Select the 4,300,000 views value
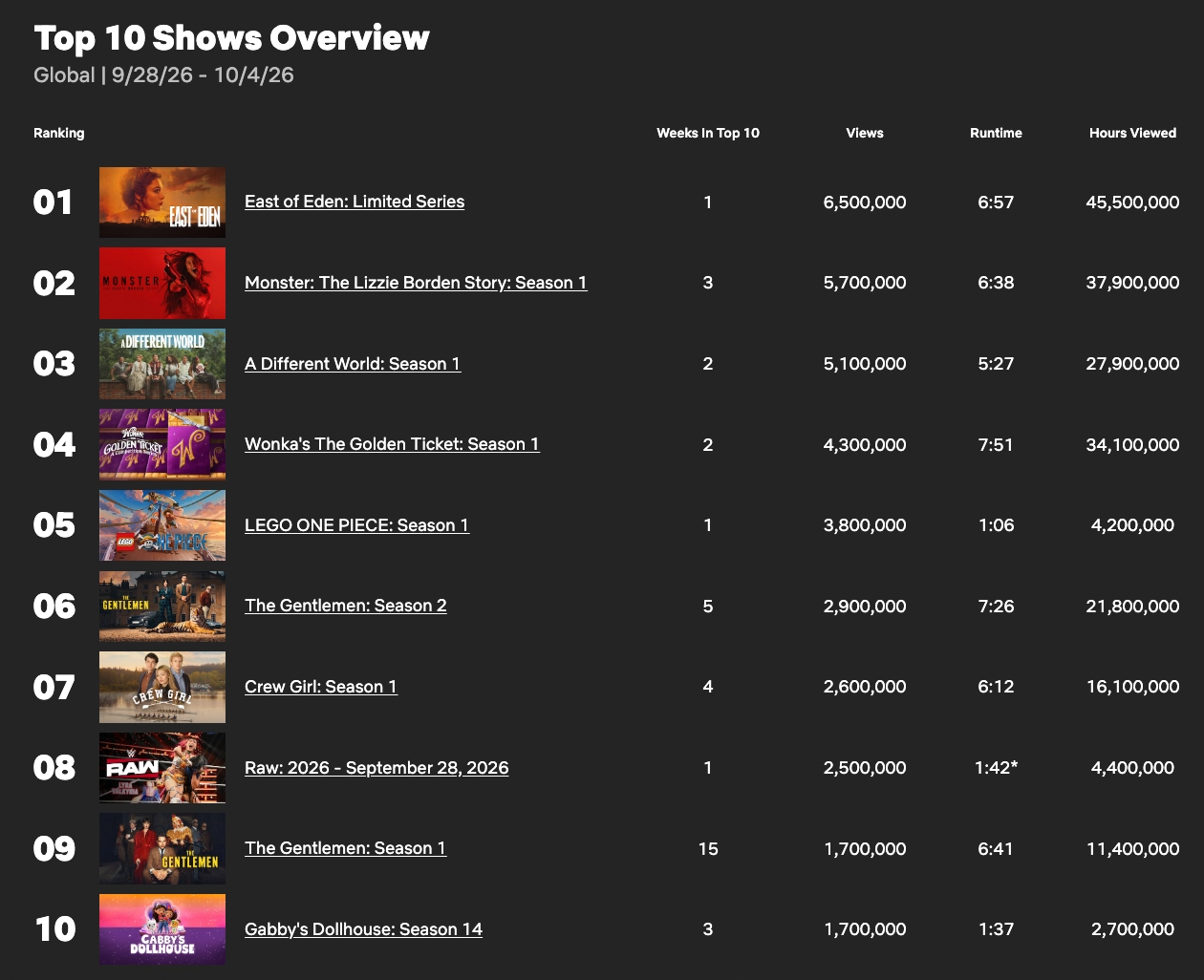The width and height of the screenshot is (1204, 980). click(865, 445)
